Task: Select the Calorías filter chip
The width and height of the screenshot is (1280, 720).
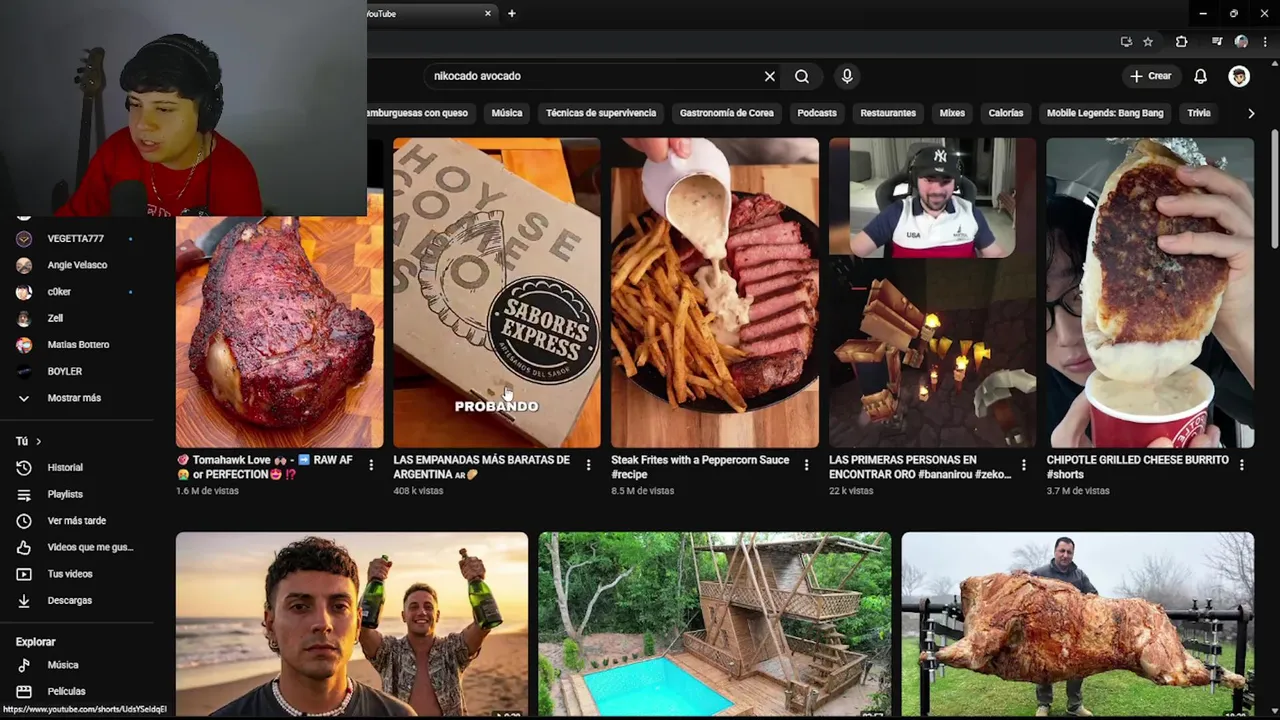Action: pos(1006,113)
